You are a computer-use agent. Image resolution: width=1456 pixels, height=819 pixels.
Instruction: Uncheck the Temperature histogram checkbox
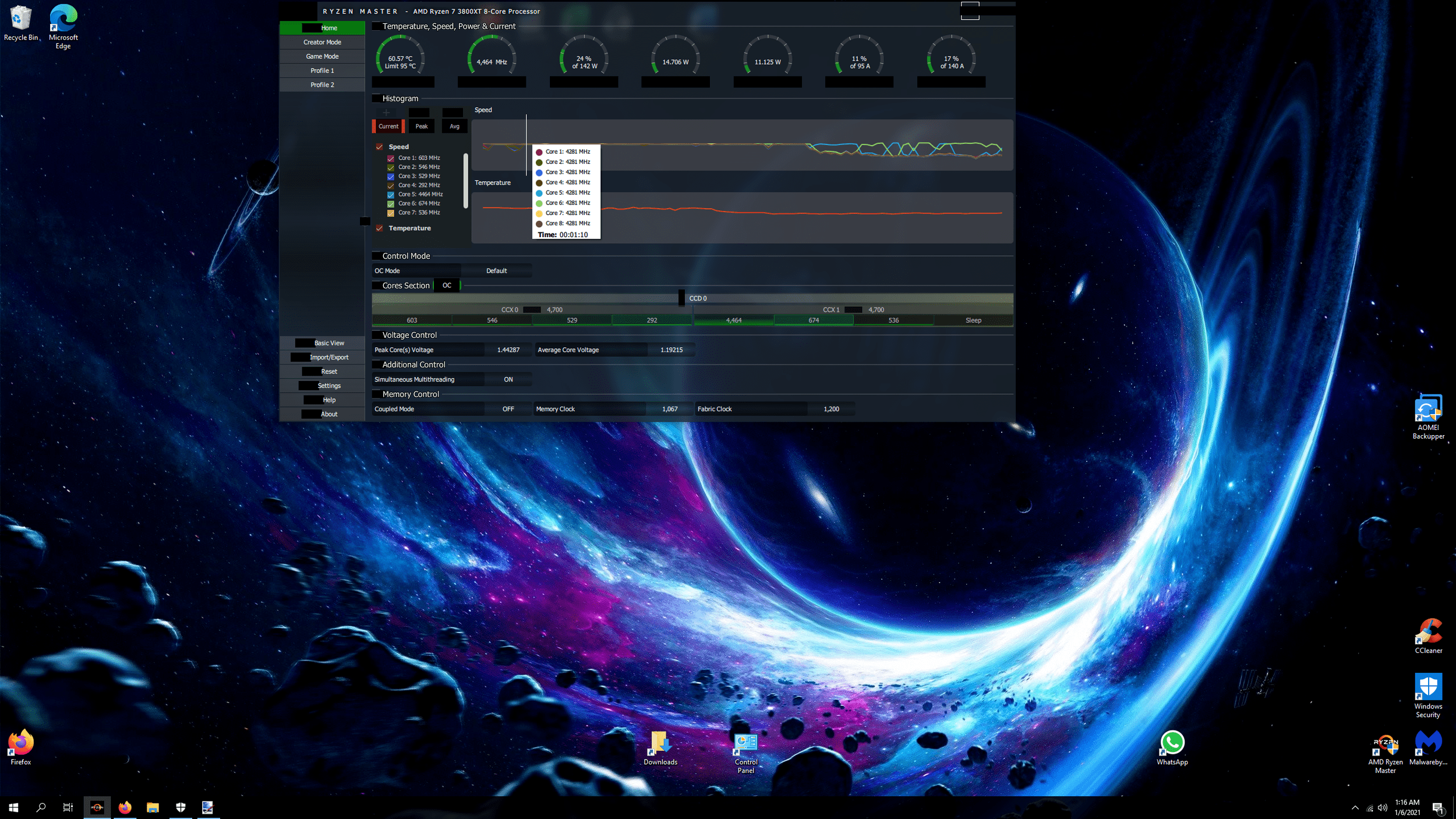[379, 228]
